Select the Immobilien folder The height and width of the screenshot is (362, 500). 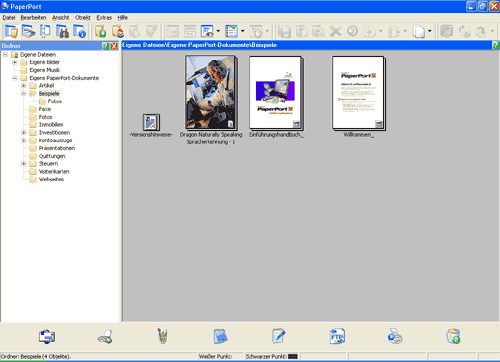click(51, 125)
